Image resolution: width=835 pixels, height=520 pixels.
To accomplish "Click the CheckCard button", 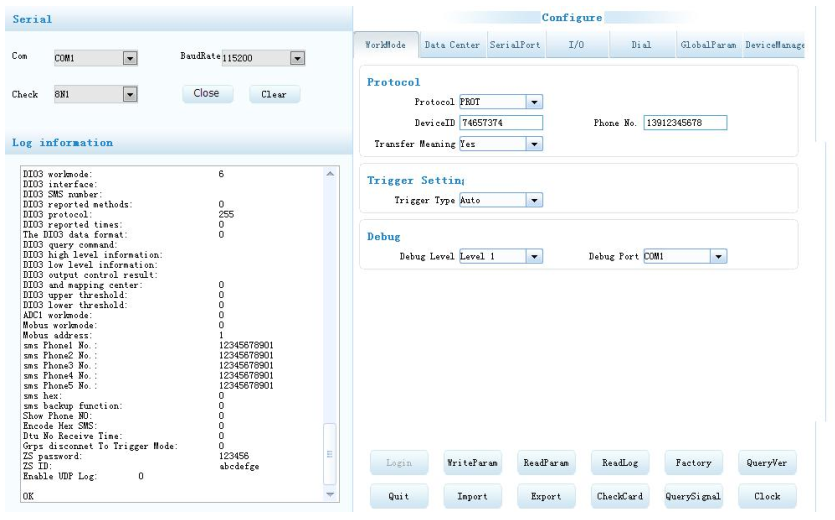I will [620, 496].
